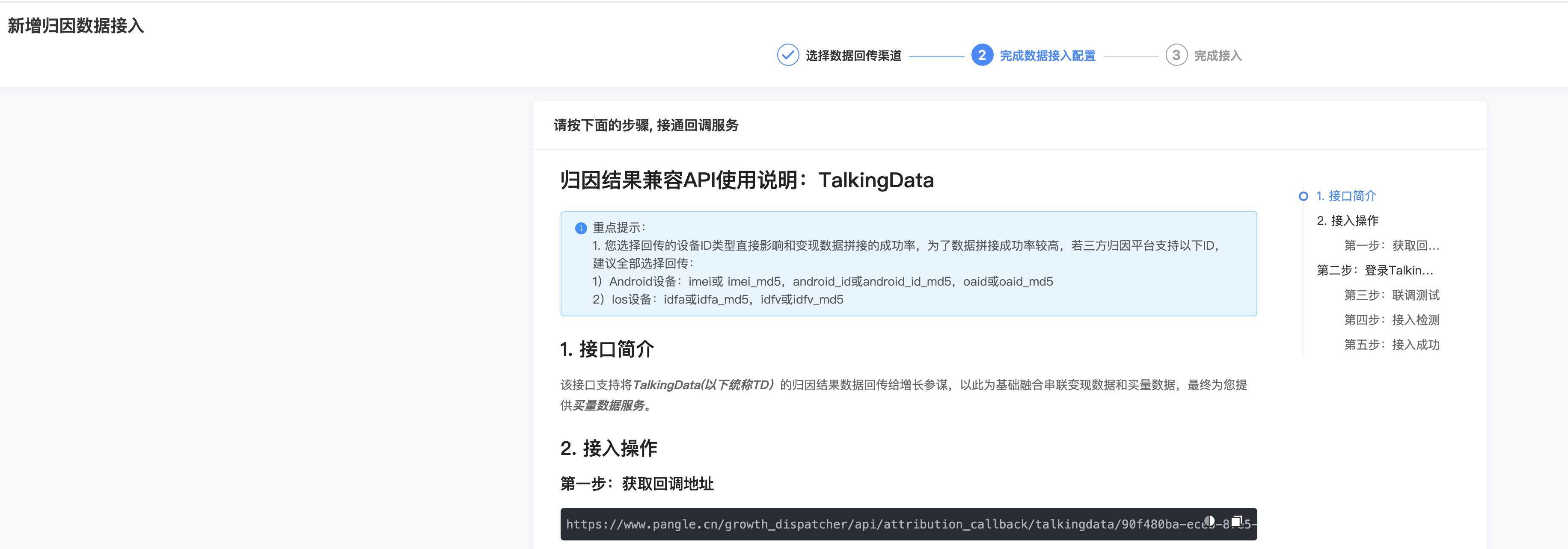Screen dimensions: 1568x549
Task: Click the 归因结果兼容API使用说明：TalkingData title
Action: click(x=747, y=180)
